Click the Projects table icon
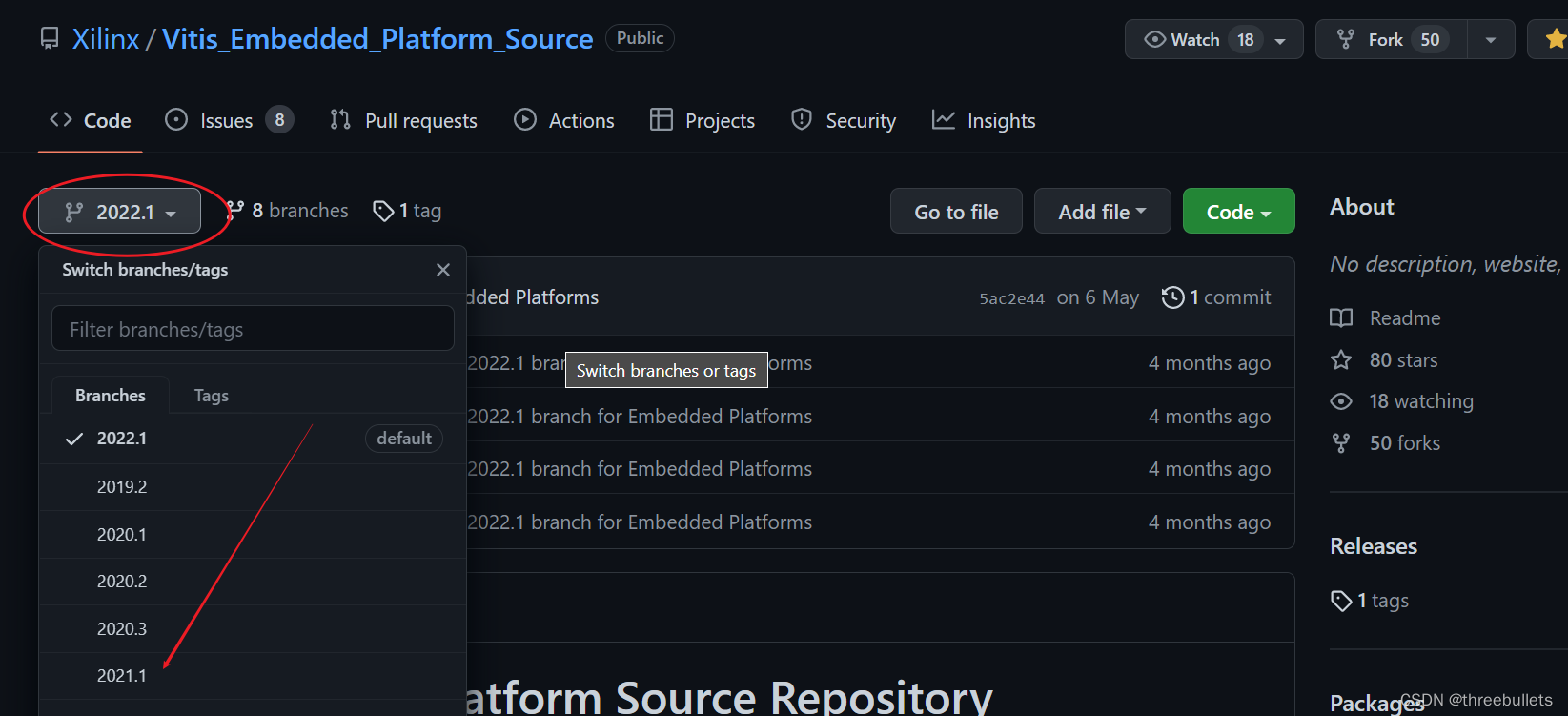1568x716 pixels. point(662,119)
